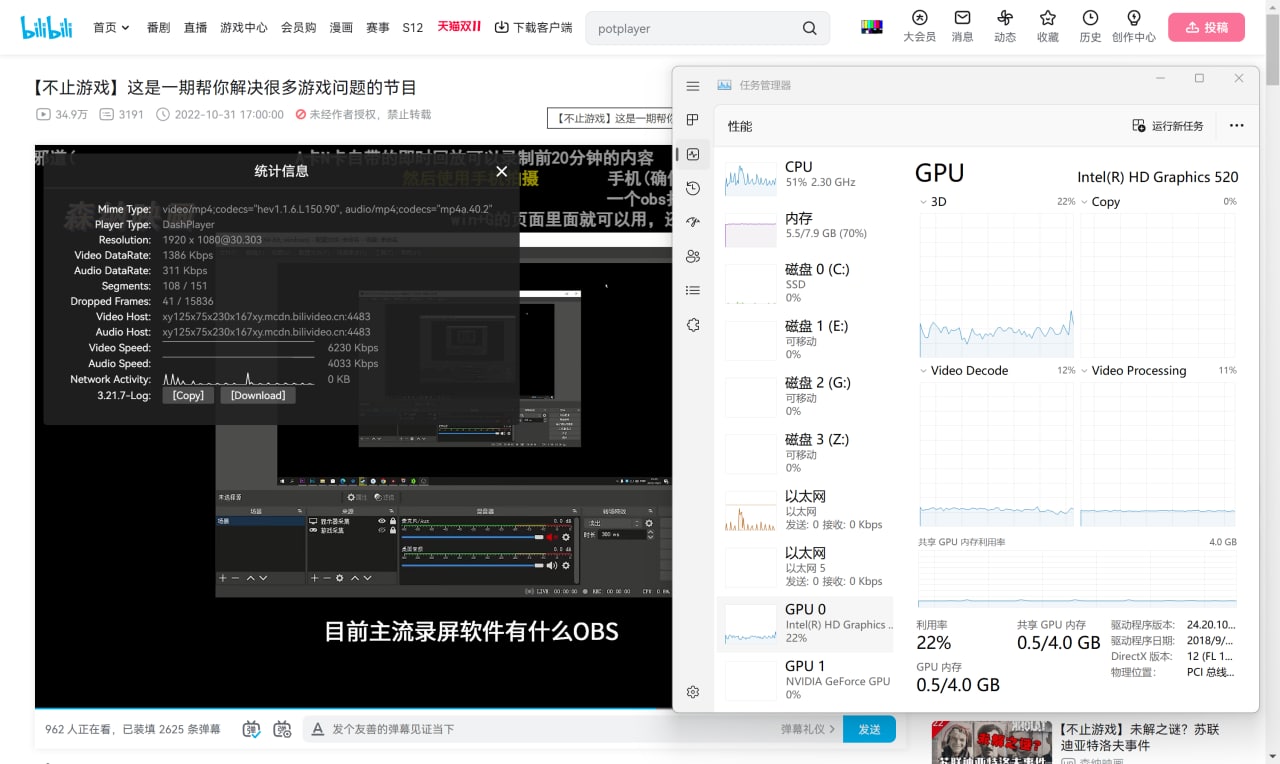Open the Processes page in Task Manager sidebar
The width and height of the screenshot is (1280, 764).
point(693,120)
